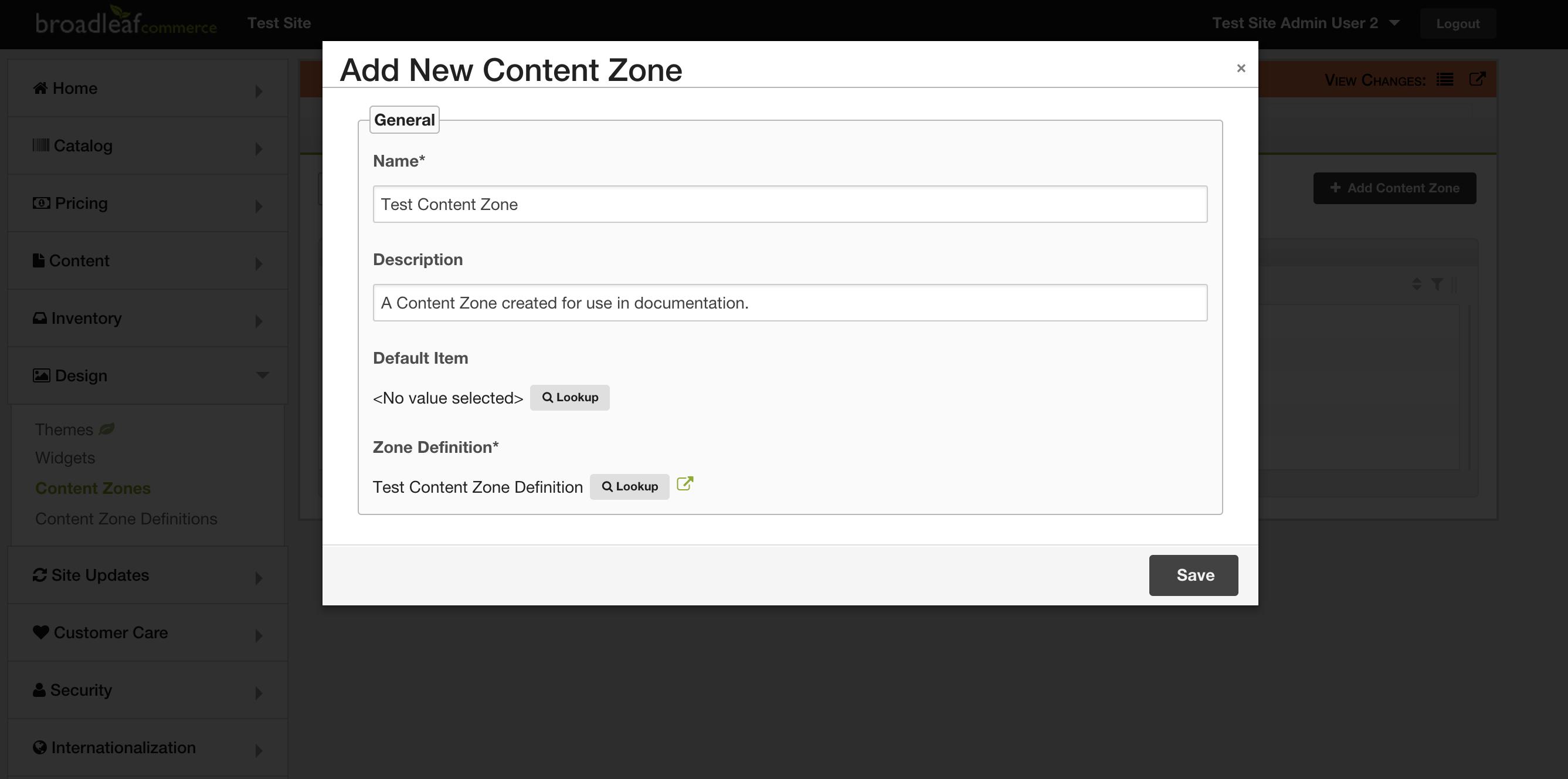Click into the Description text field
This screenshot has height=779, width=1568.
click(x=790, y=303)
